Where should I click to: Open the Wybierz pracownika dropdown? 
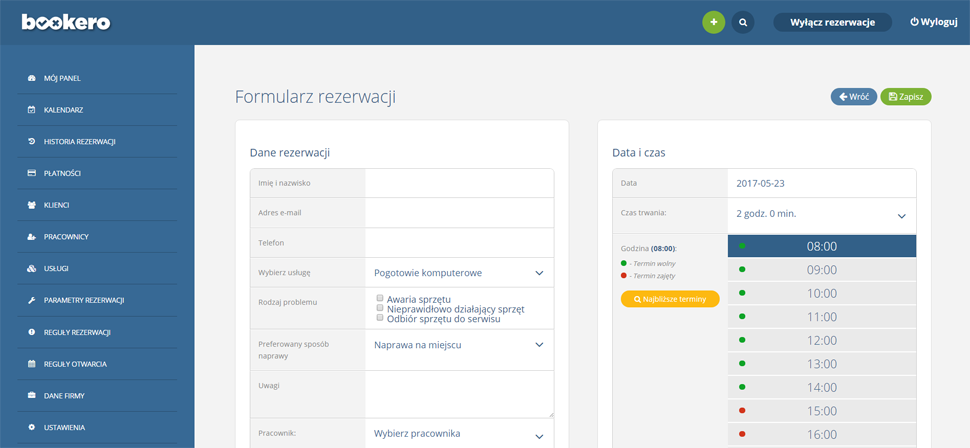point(459,434)
